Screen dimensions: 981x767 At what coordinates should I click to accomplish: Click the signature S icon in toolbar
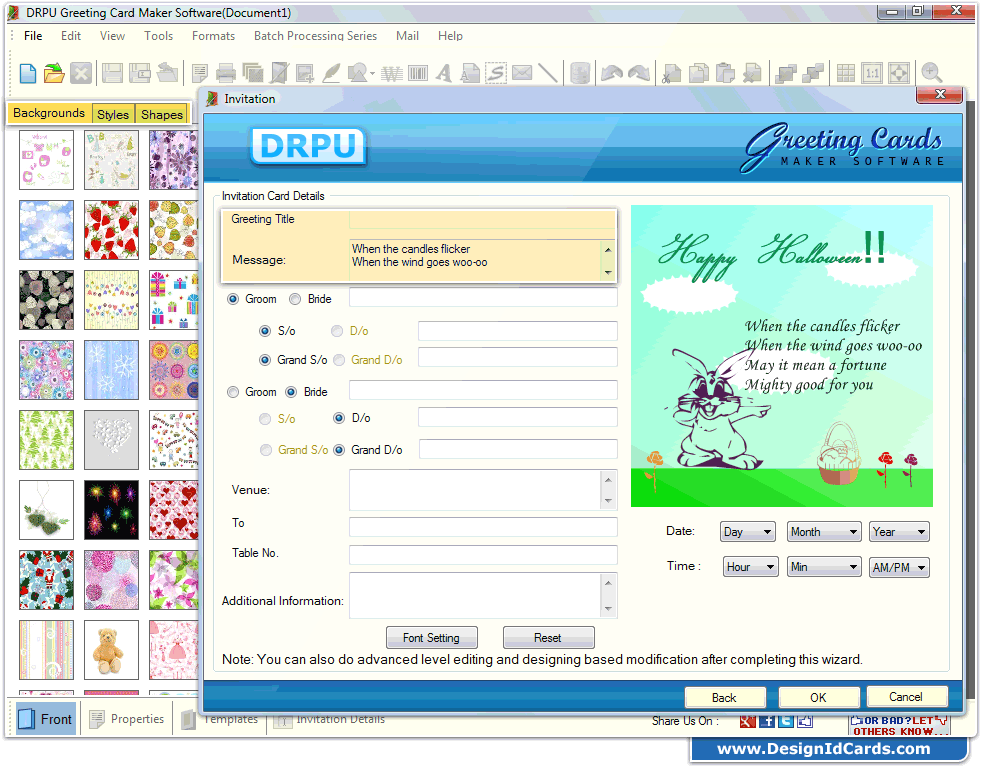click(x=496, y=73)
